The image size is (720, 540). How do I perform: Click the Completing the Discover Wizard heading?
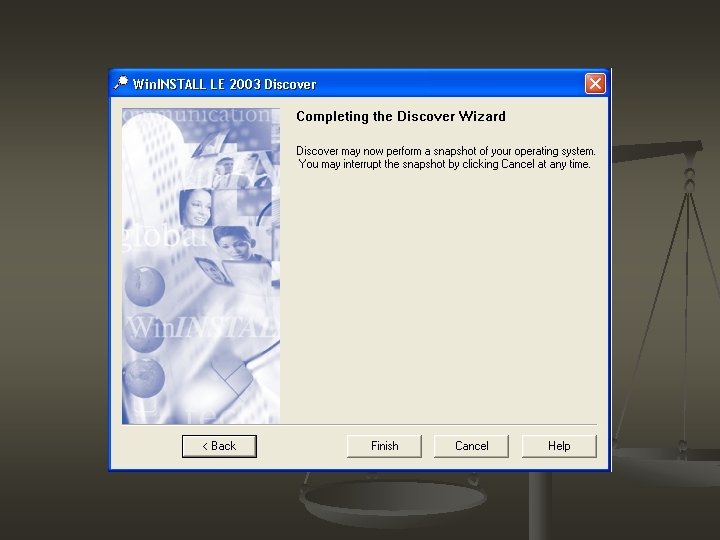pos(401,116)
